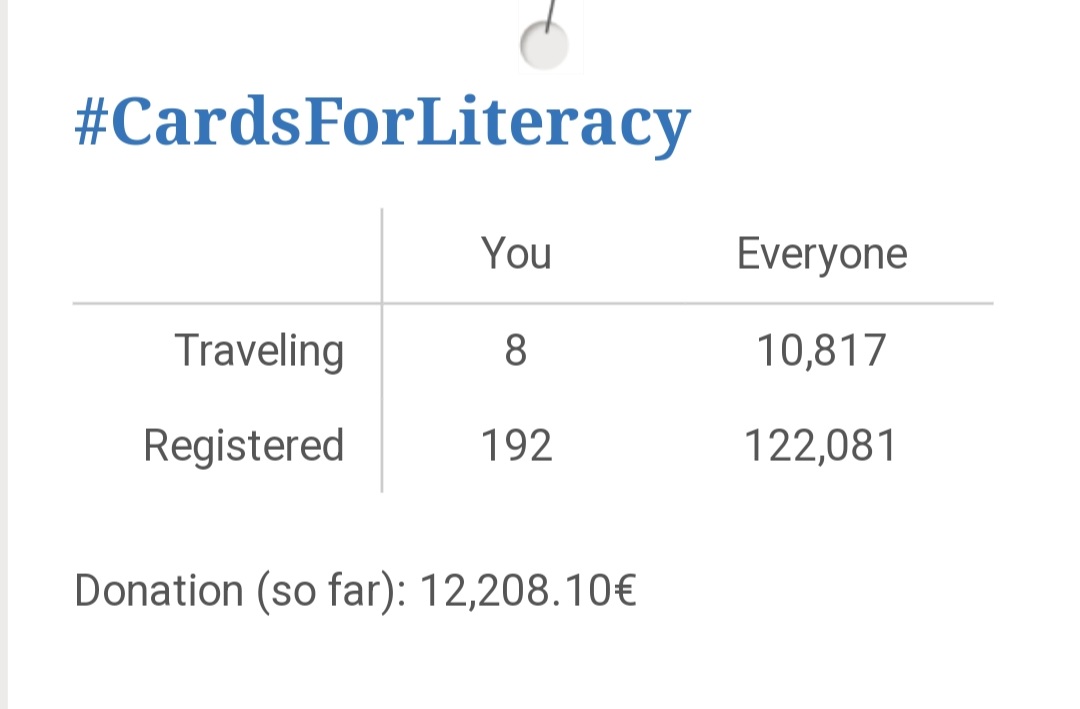Click your registered count of 192
The height and width of the screenshot is (709, 1080).
click(516, 445)
